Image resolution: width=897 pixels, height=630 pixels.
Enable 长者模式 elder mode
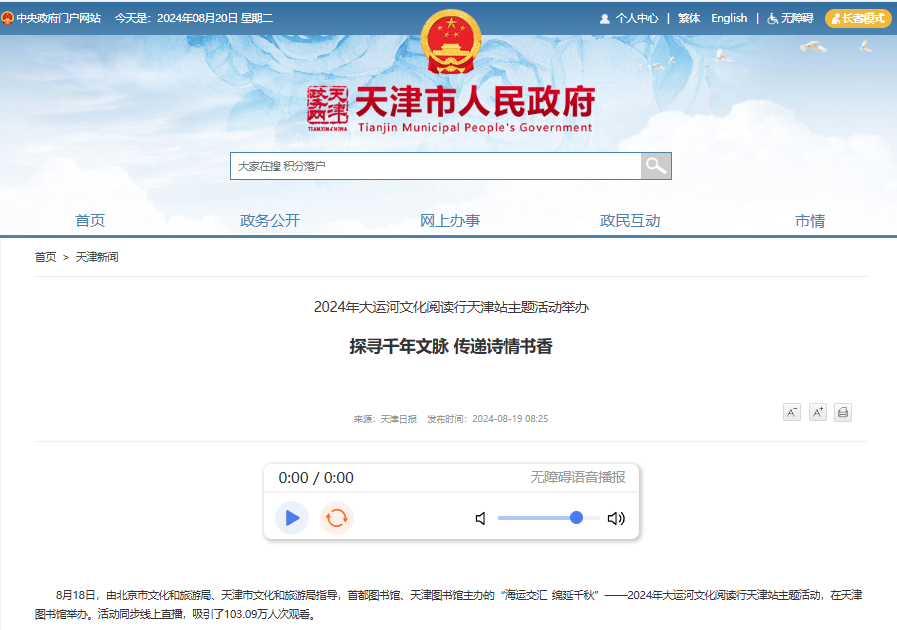point(858,18)
